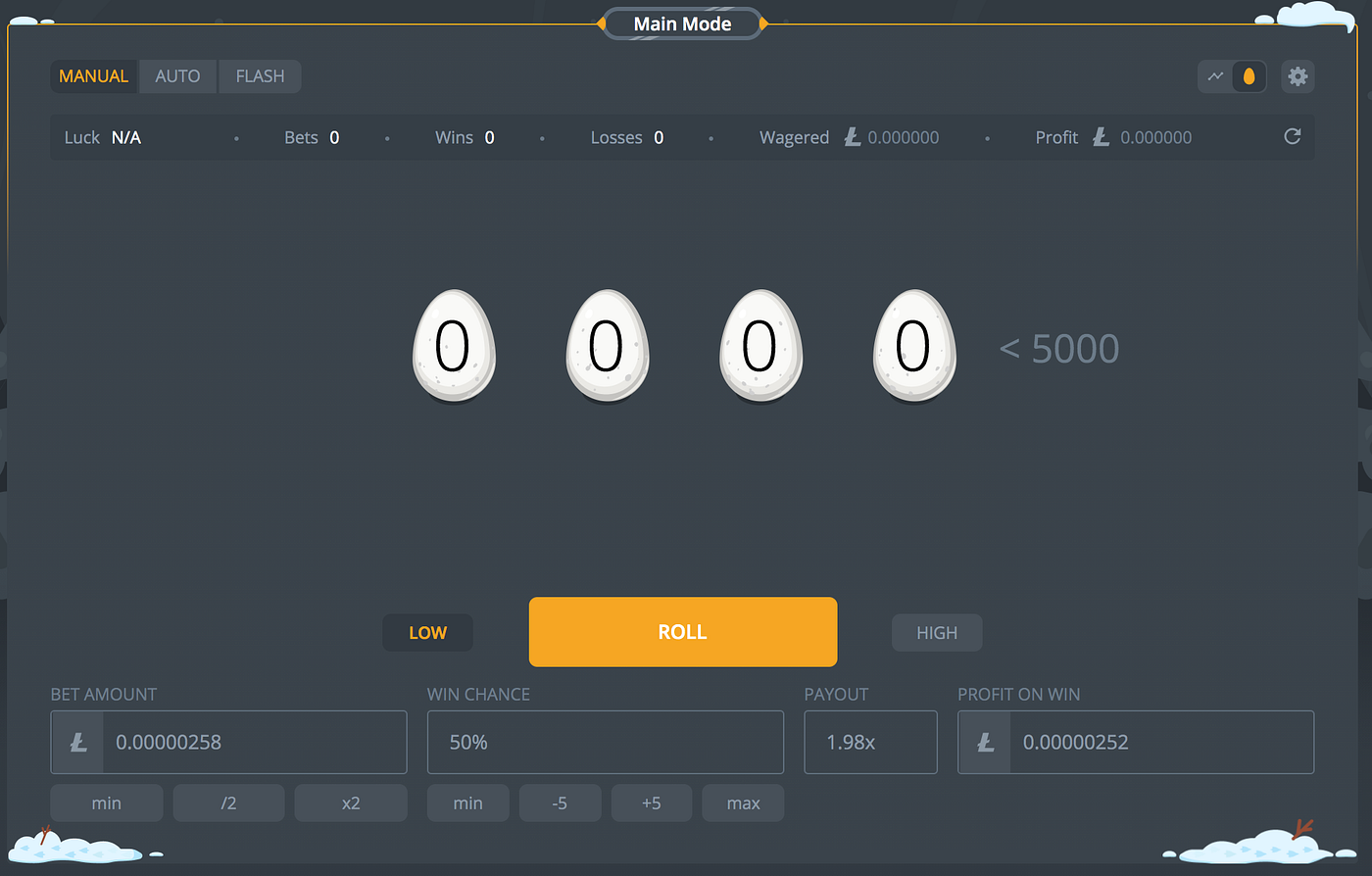This screenshot has height=876, width=1372.
Task: Open the Main Mode selector
Action: [683, 23]
